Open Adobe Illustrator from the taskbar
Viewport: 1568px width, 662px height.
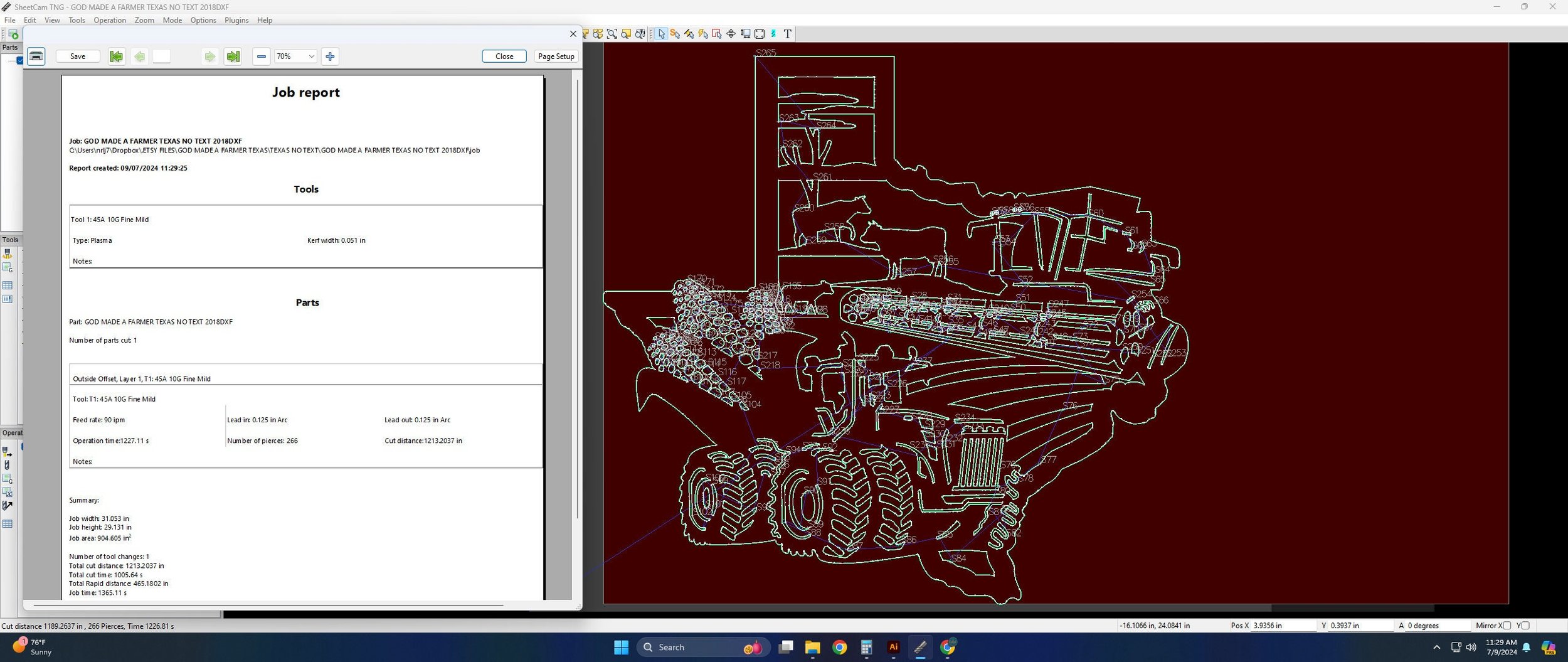click(x=893, y=647)
